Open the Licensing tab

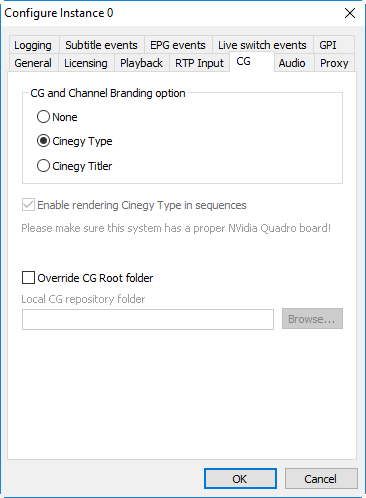click(x=86, y=63)
